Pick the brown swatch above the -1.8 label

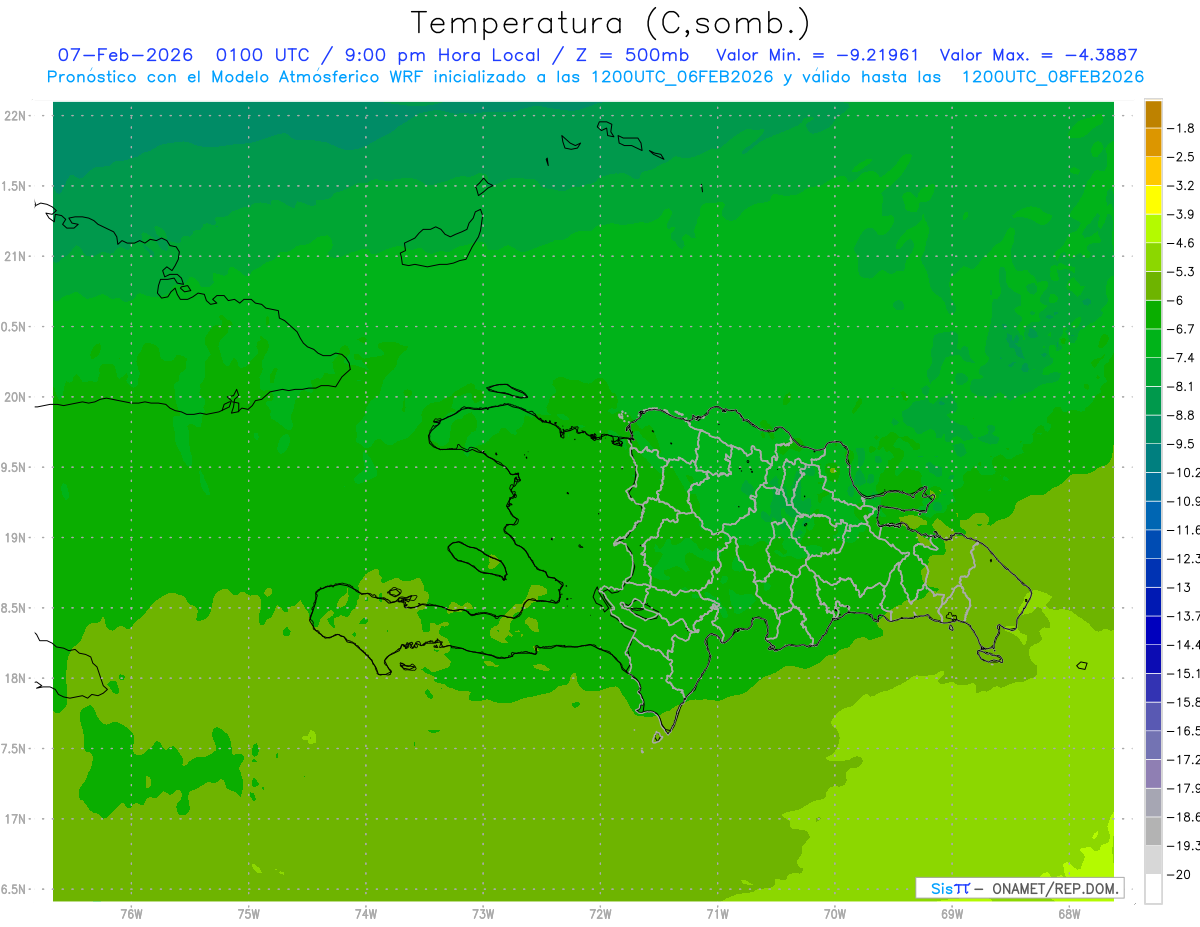(x=1153, y=114)
